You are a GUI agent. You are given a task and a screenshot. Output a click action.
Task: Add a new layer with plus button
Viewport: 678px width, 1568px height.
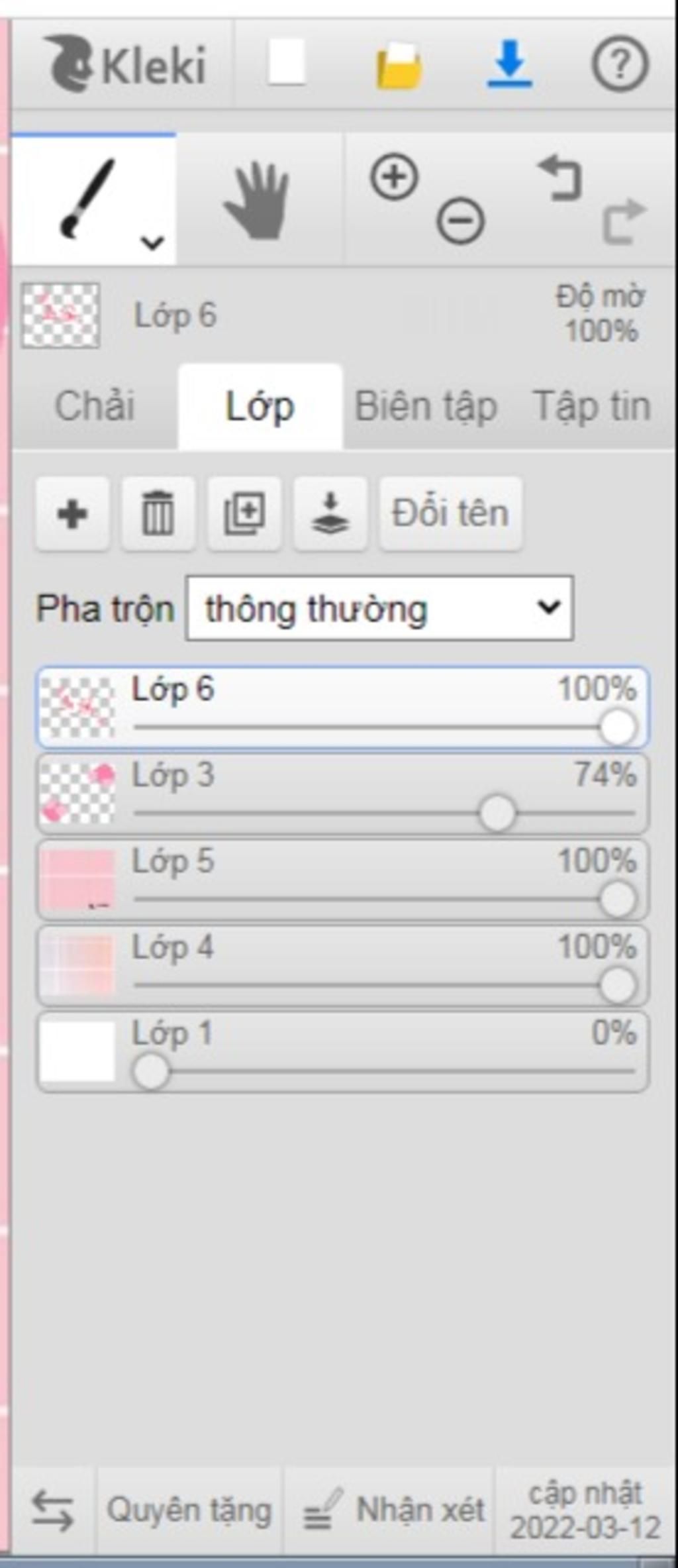[x=72, y=513]
